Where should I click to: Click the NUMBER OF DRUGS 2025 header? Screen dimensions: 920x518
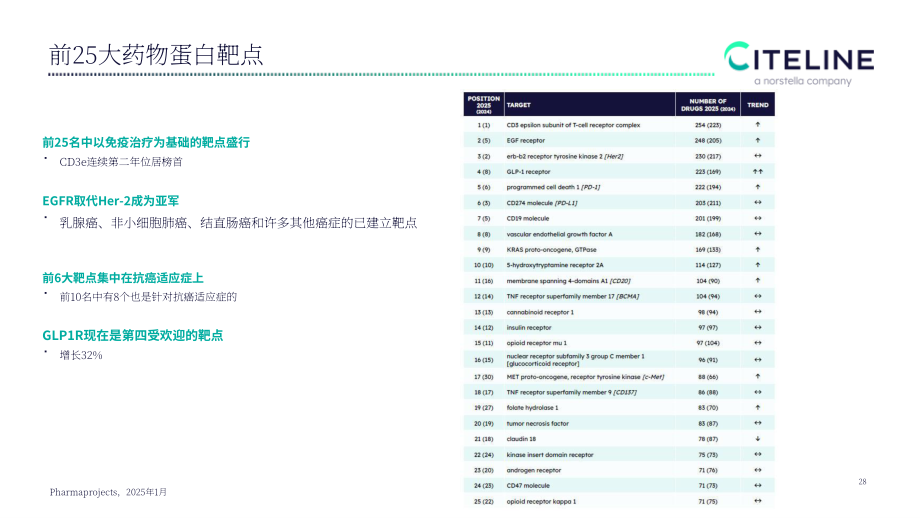coord(708,105)
